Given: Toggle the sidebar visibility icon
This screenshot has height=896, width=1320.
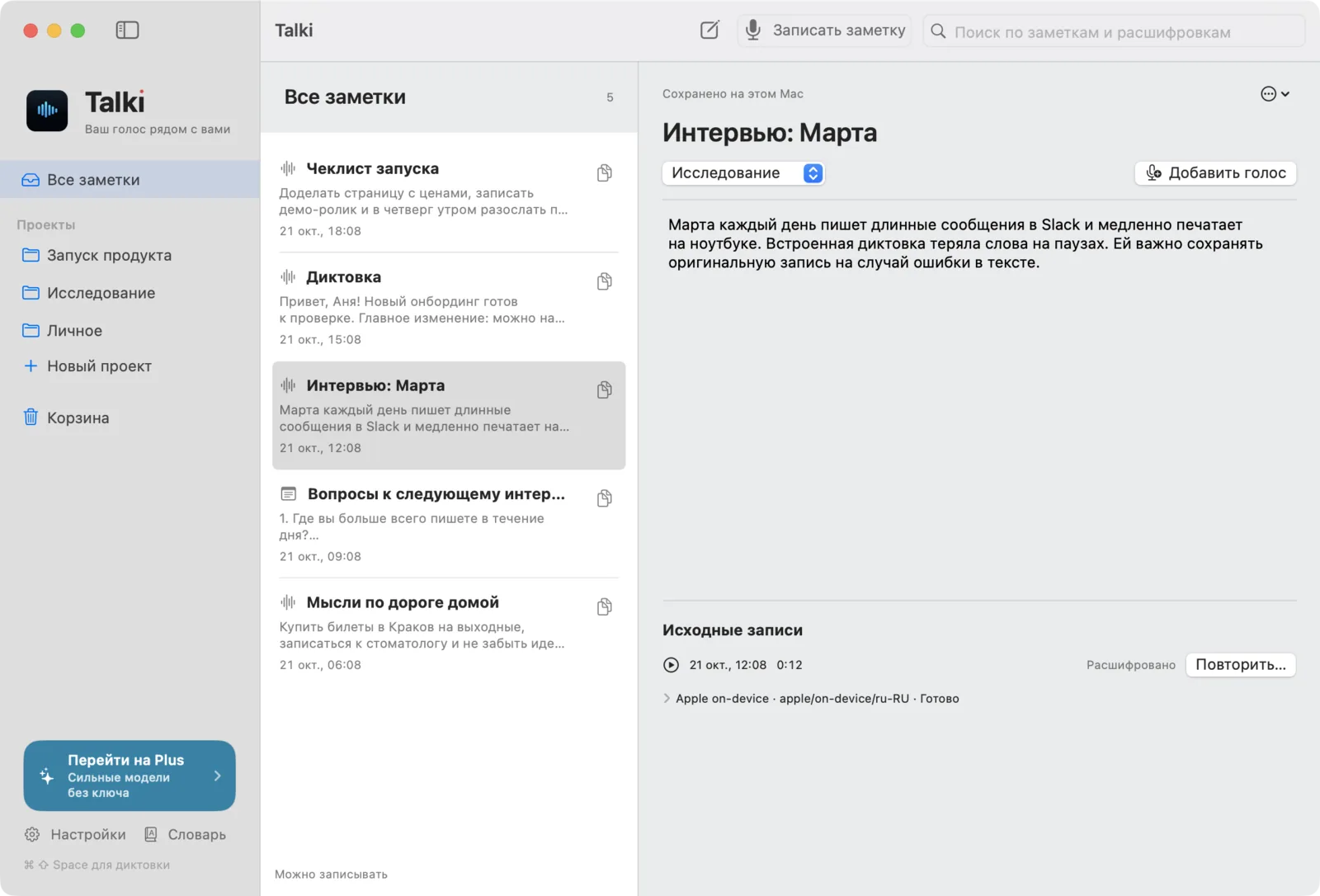Looking at the screenshot, I should pyautogui.click(x=127, y=31).
